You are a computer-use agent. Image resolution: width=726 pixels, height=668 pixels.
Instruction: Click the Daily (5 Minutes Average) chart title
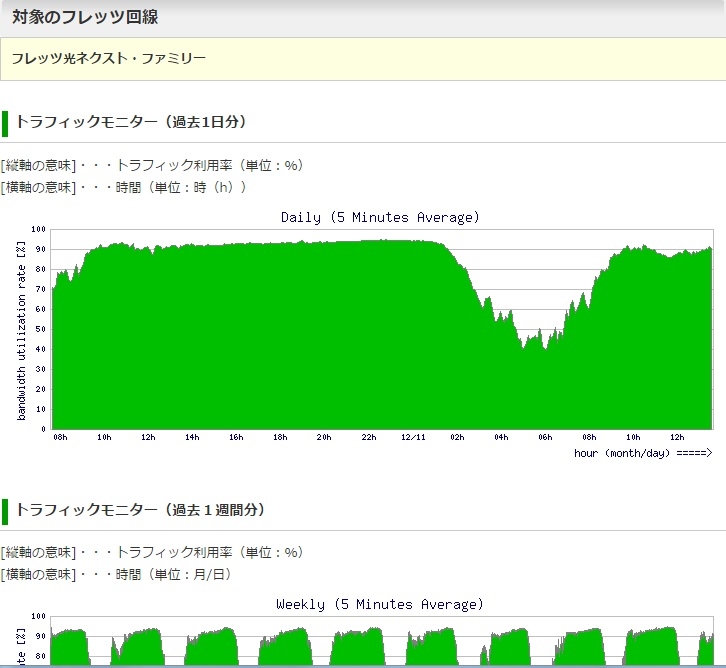point(380,218)
